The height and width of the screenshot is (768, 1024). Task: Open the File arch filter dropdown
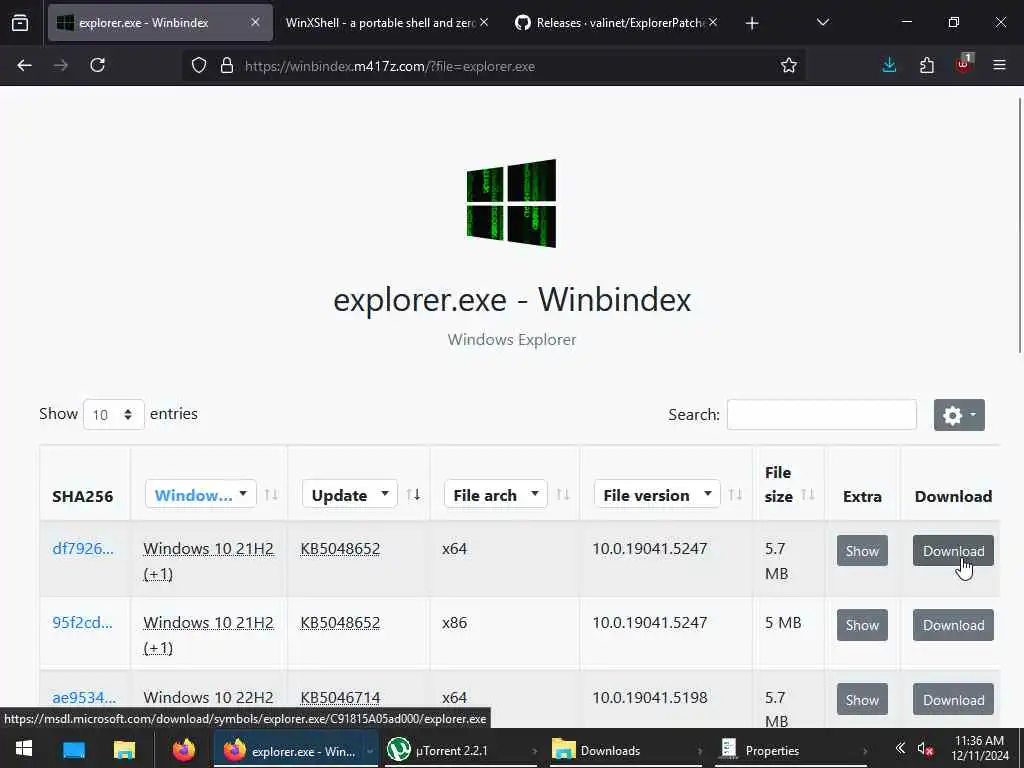click(495, 494)
